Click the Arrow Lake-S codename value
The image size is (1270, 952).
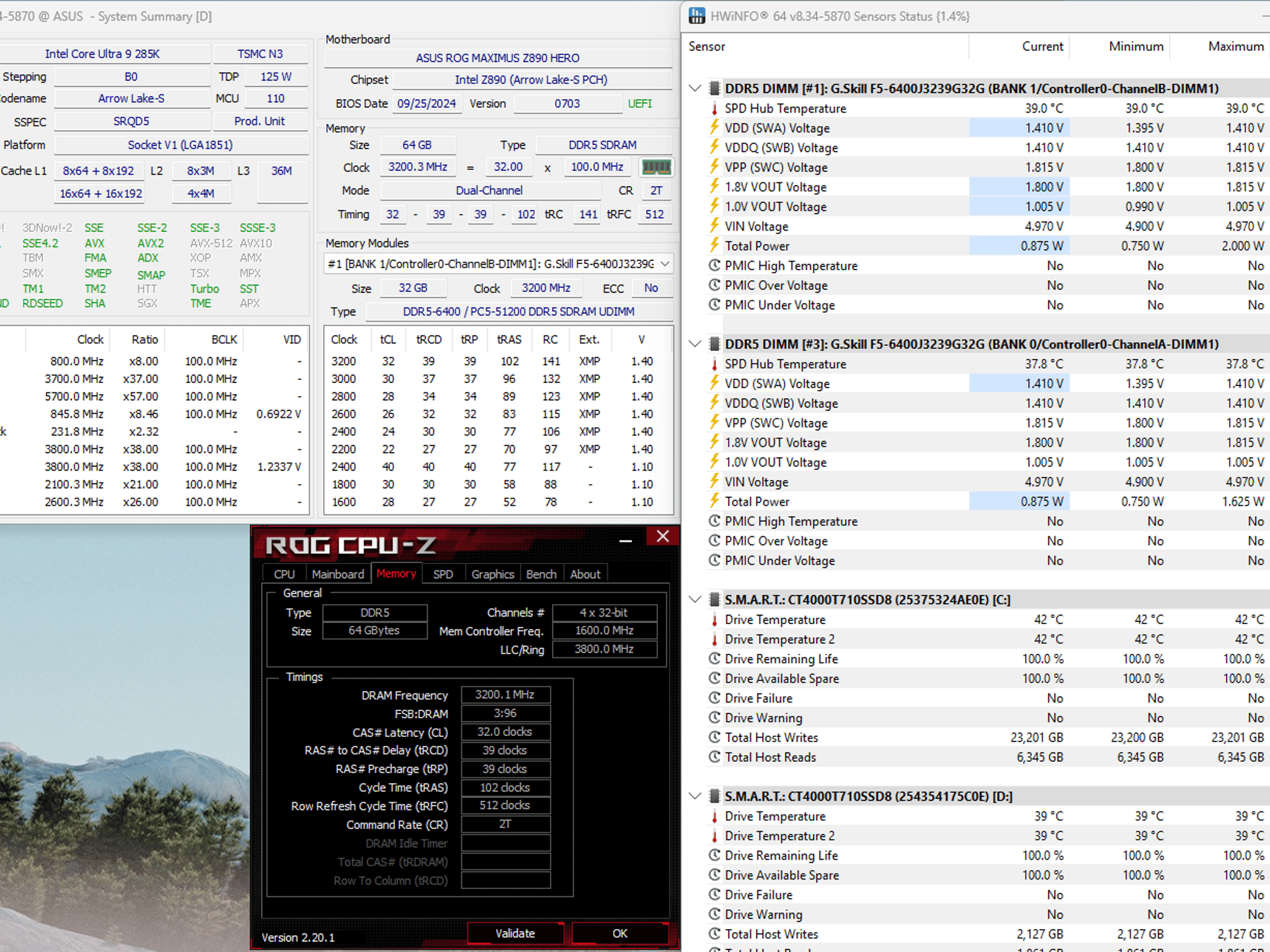pos(131,99)
